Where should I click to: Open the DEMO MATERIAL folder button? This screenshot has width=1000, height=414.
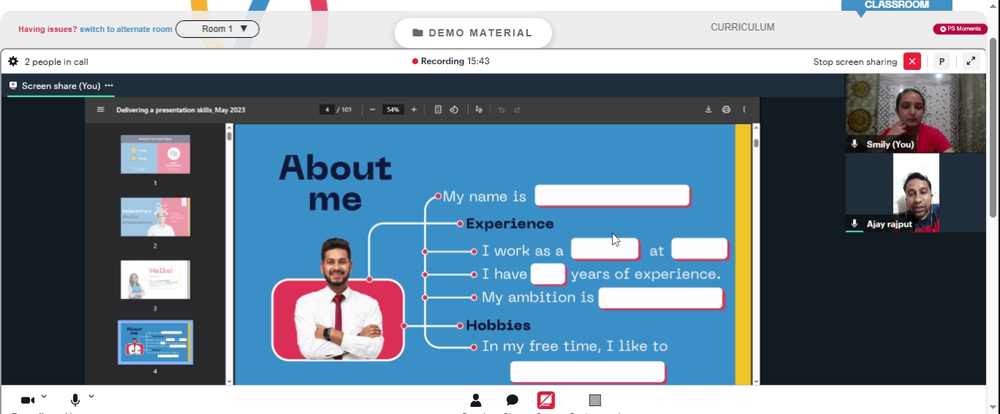[x=473, y=33]
